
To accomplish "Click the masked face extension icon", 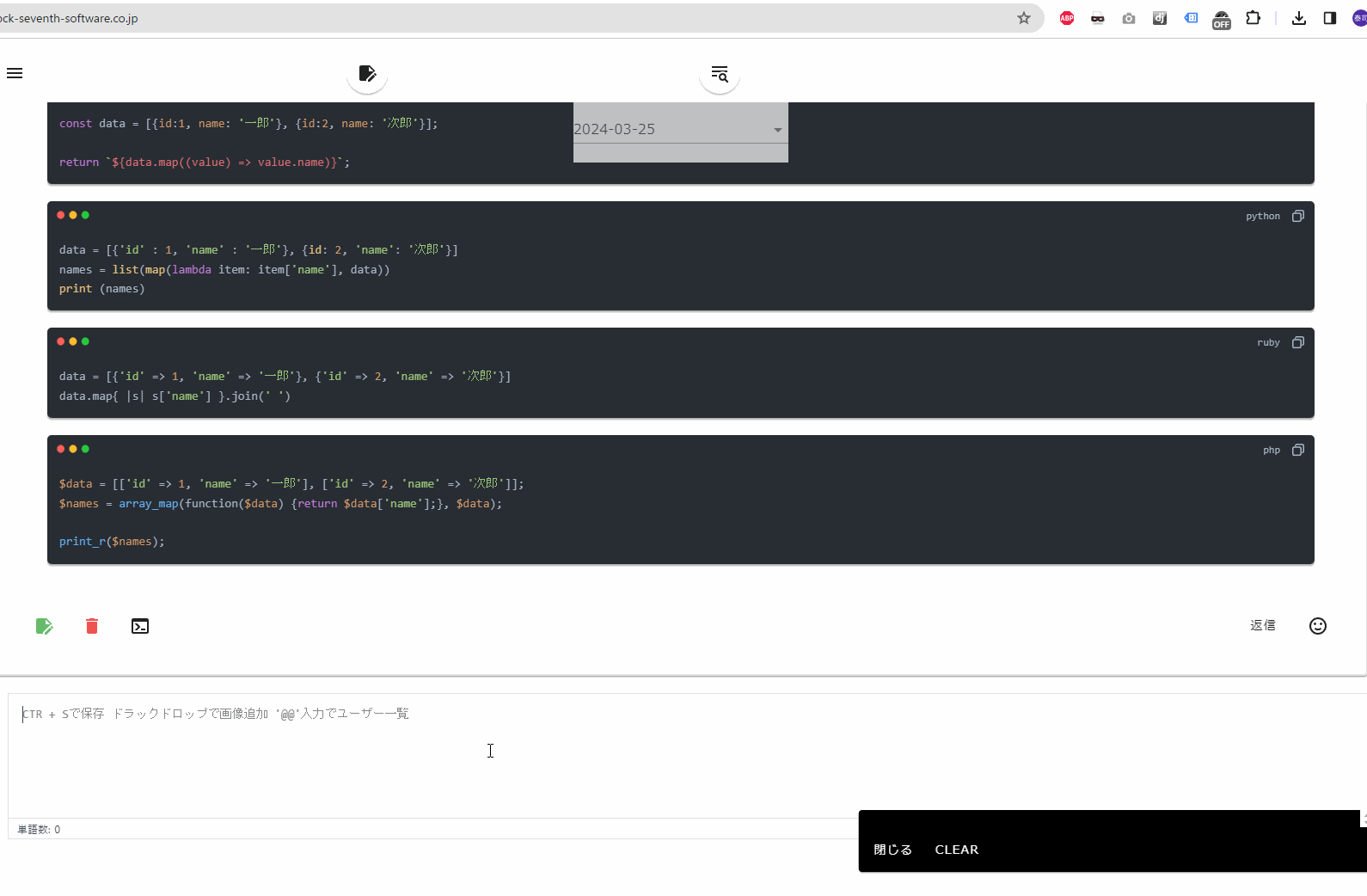I will click(1098, 18).
